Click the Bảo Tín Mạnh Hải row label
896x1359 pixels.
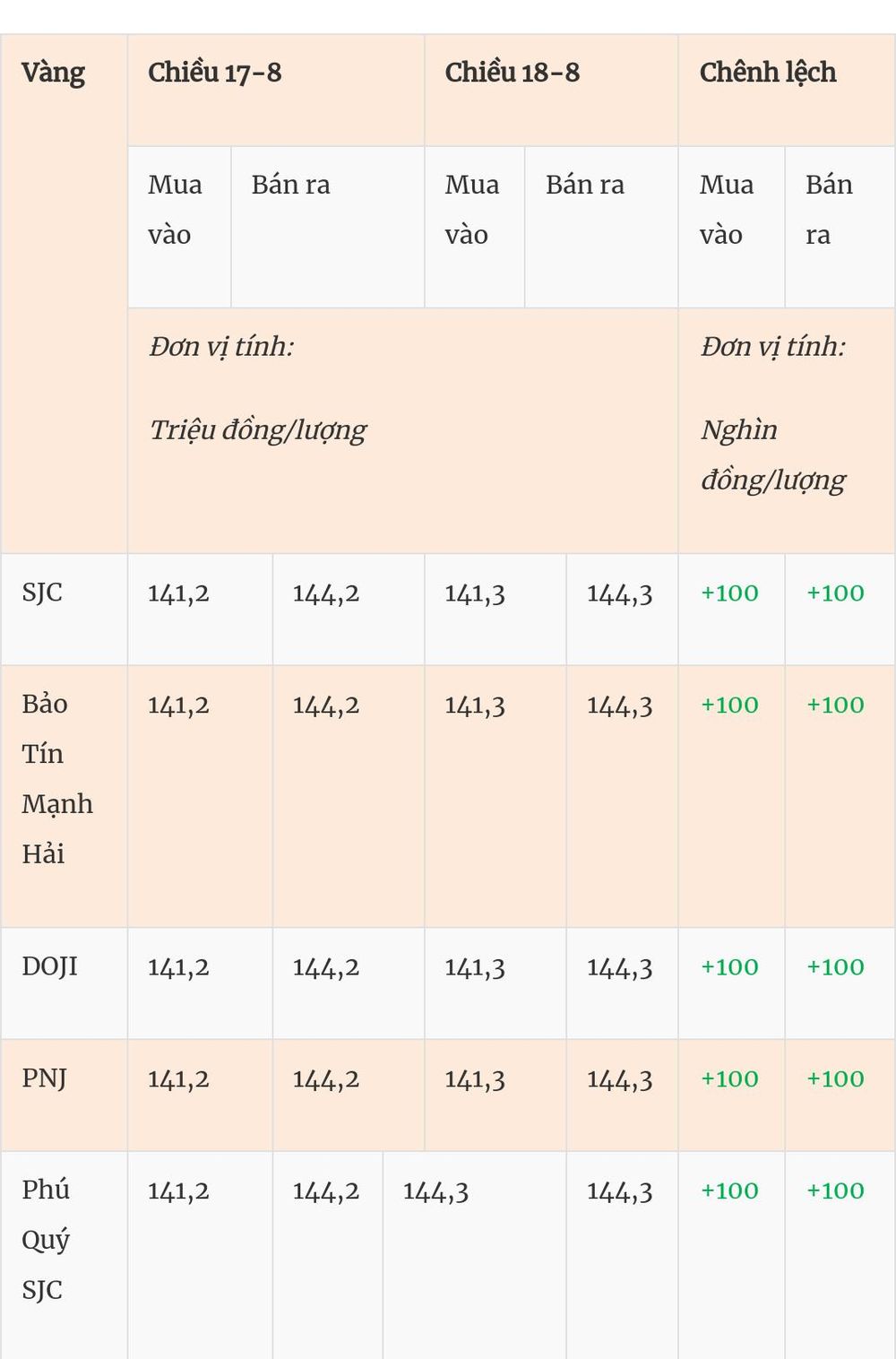(x=57, y=778)
